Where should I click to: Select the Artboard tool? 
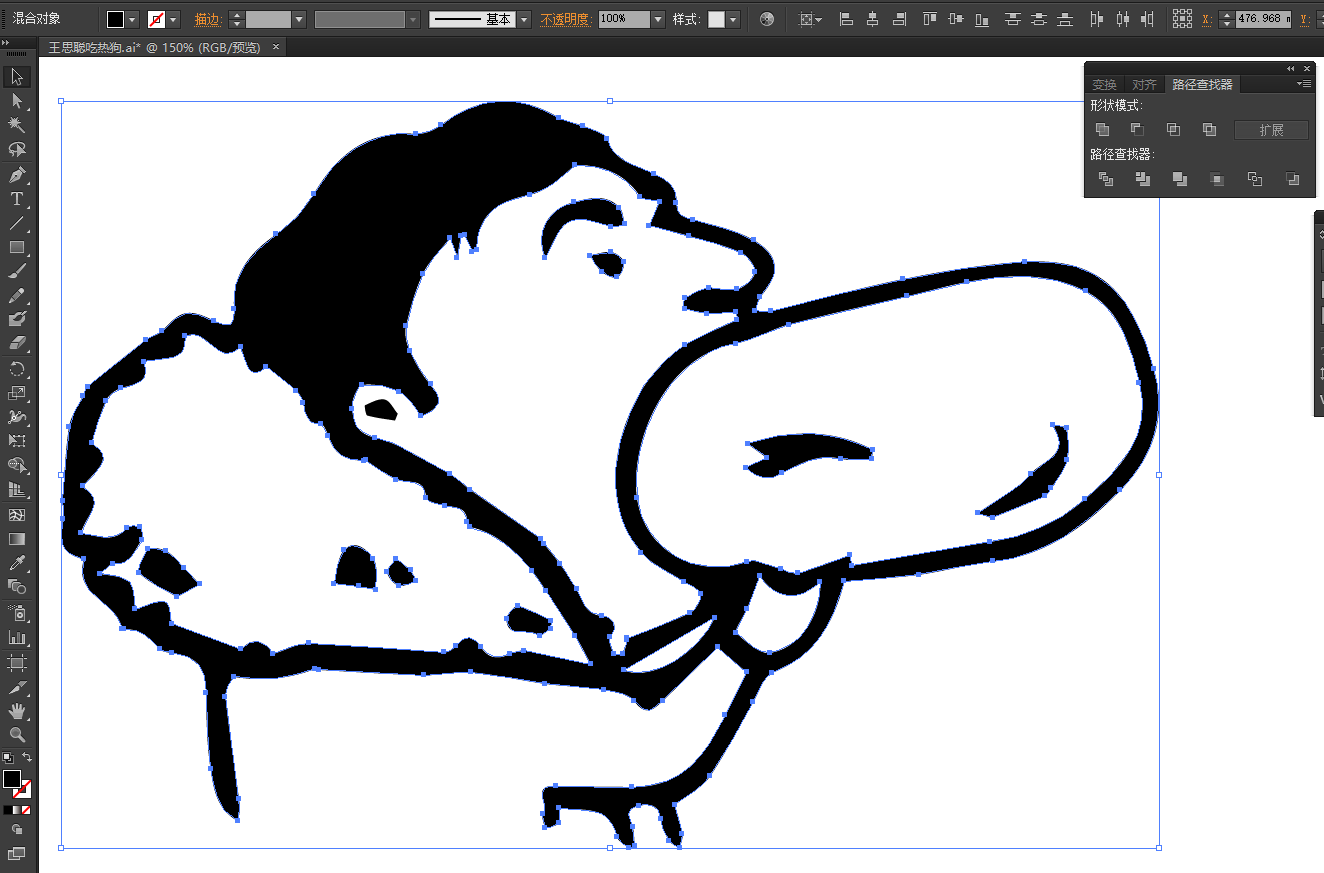pos(17,662)
